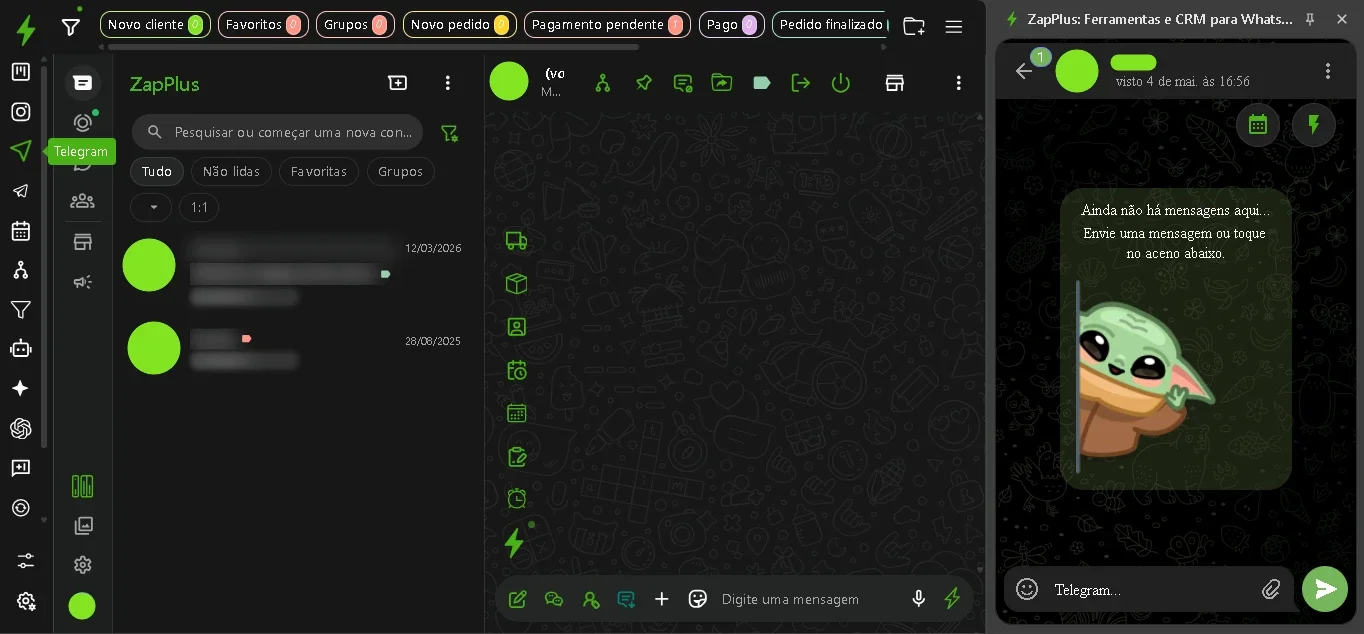Open the flow tree icon in left rail
The height and width of the screenshot is (634, 1364).
(x=20, y=270)
